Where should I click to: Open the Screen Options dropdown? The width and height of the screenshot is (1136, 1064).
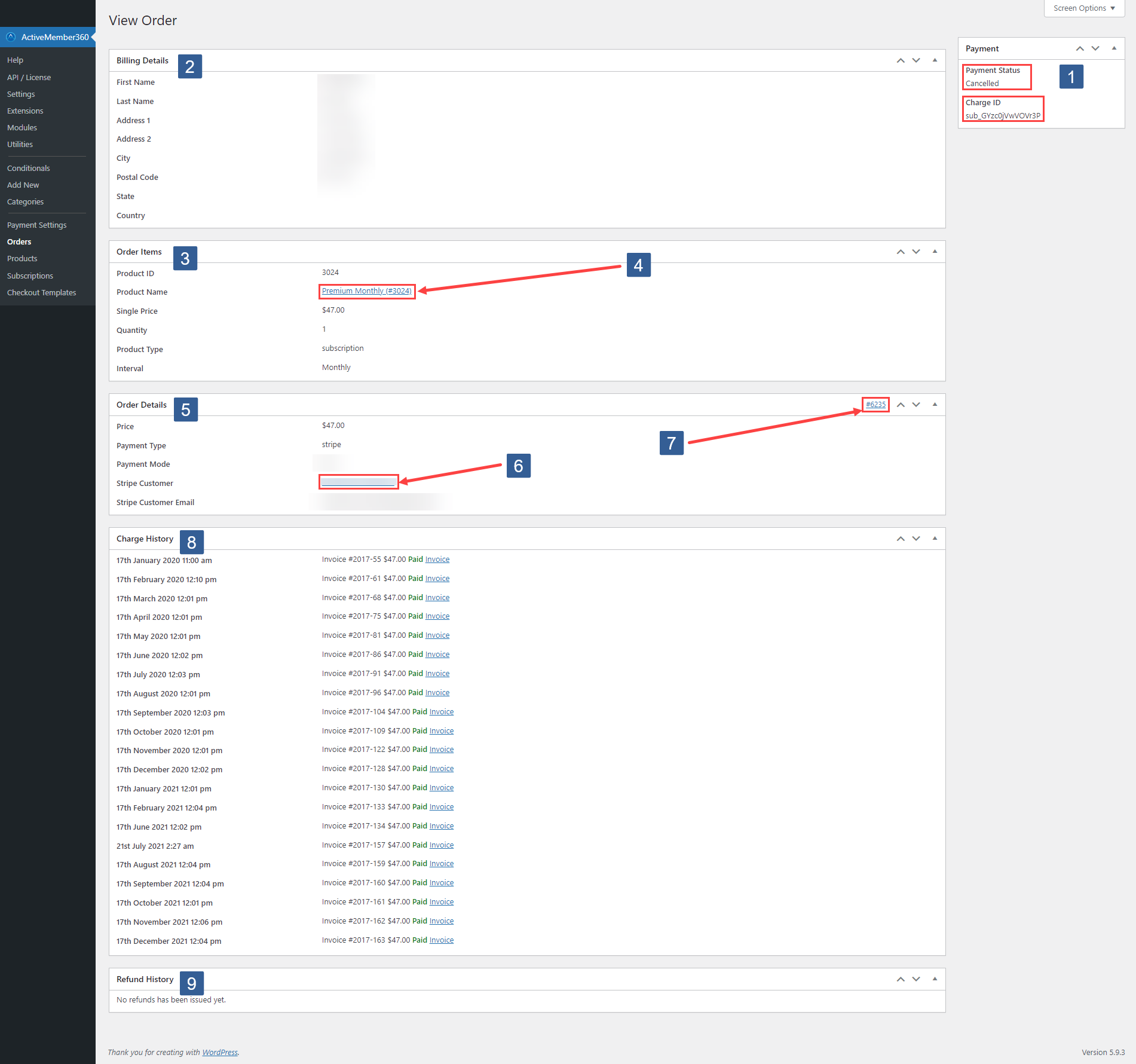pos(1082,8)
